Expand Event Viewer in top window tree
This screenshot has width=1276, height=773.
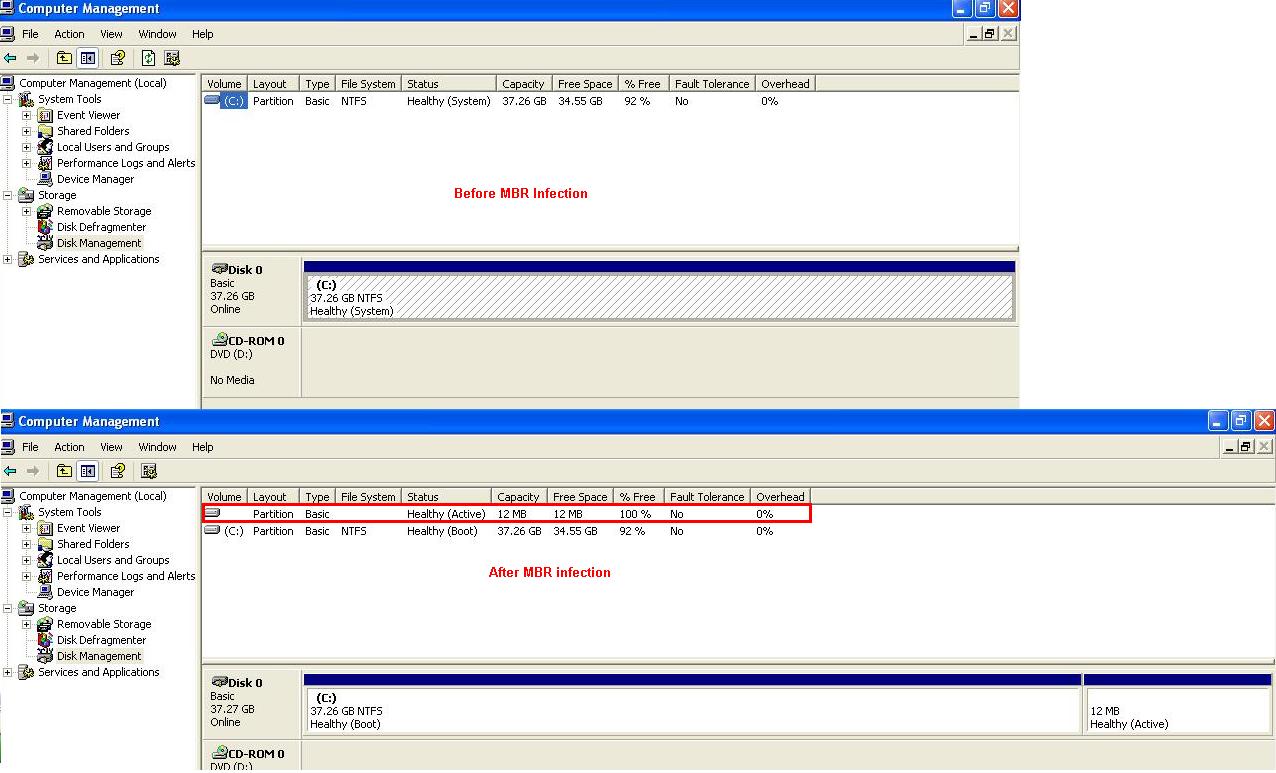[27, 115]
